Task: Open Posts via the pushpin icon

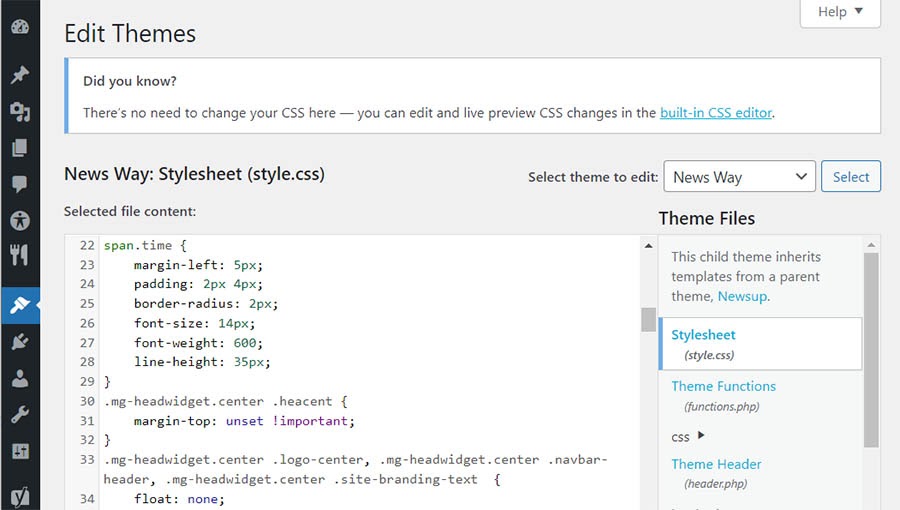Action: (20, 75)
